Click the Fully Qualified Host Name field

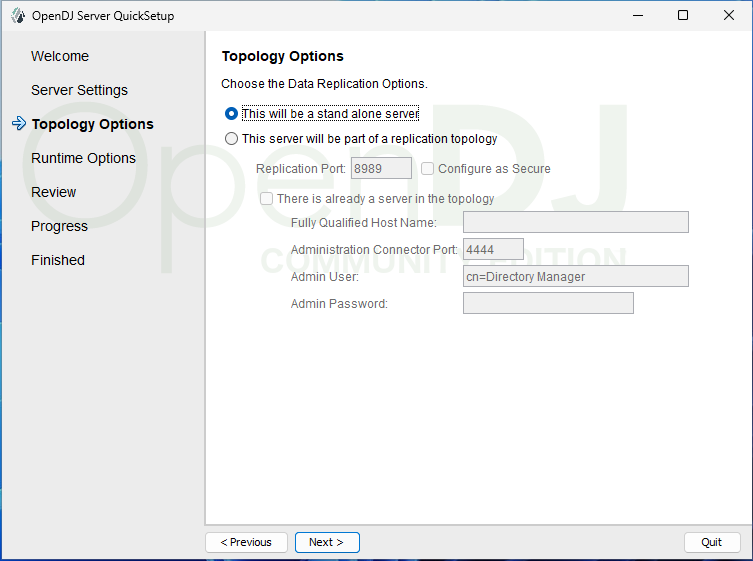(x=575, y=222)
